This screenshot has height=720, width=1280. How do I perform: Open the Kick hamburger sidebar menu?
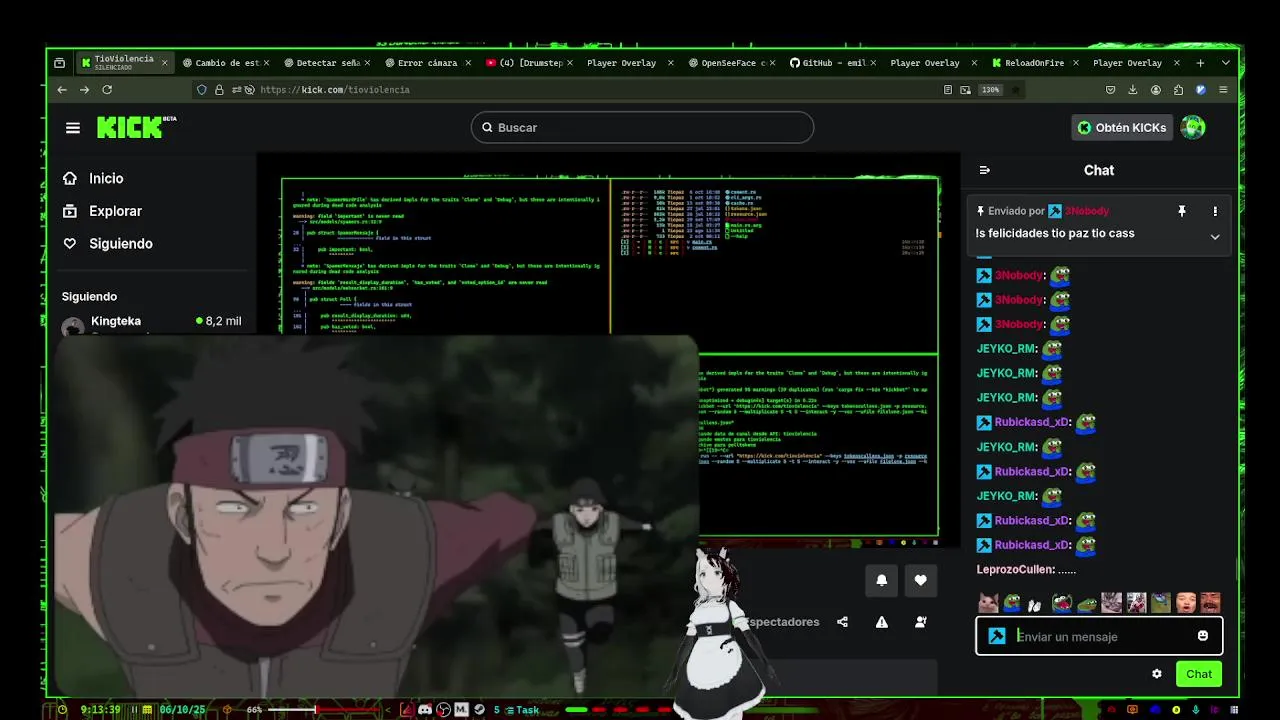(x=73, y=128)
